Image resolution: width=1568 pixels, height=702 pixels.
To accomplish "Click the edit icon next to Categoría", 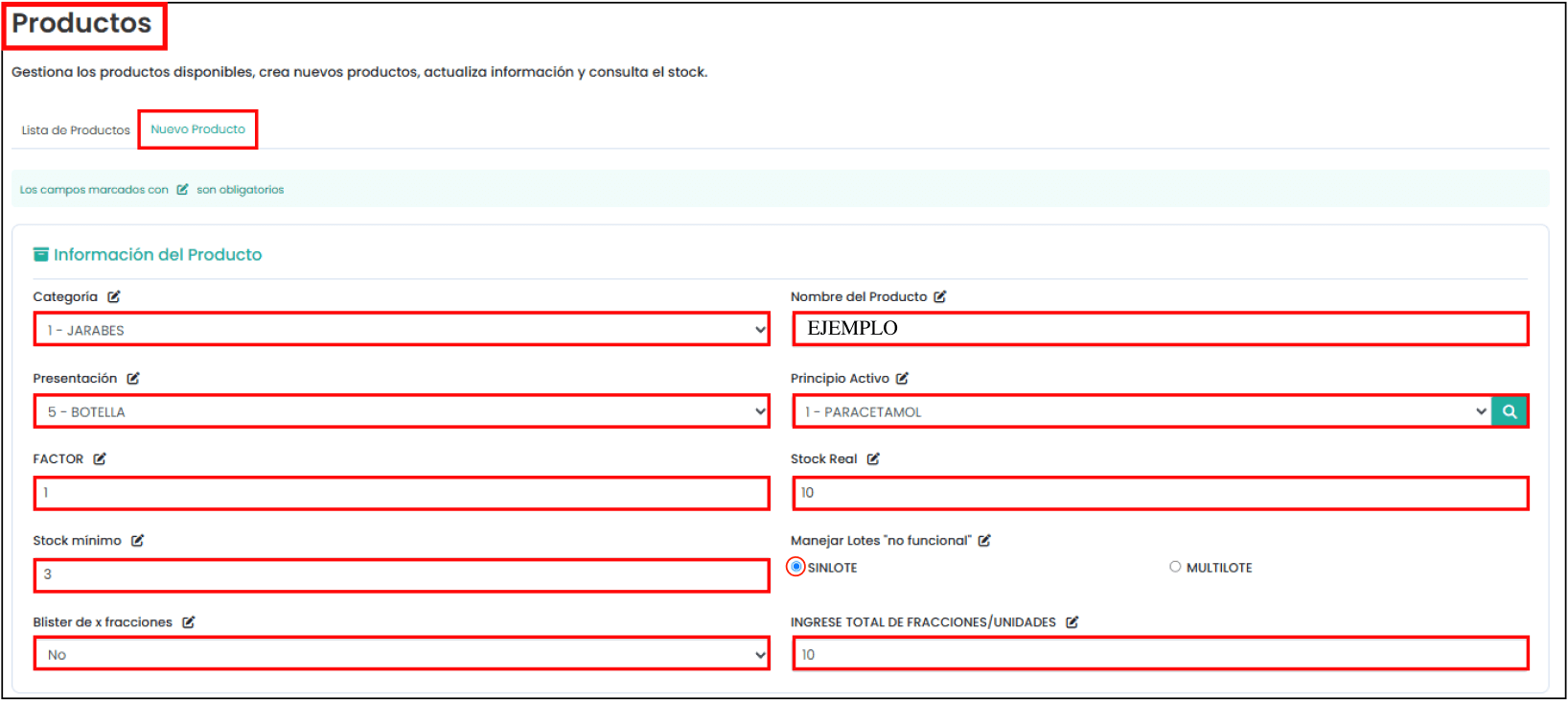I will 114,297.
